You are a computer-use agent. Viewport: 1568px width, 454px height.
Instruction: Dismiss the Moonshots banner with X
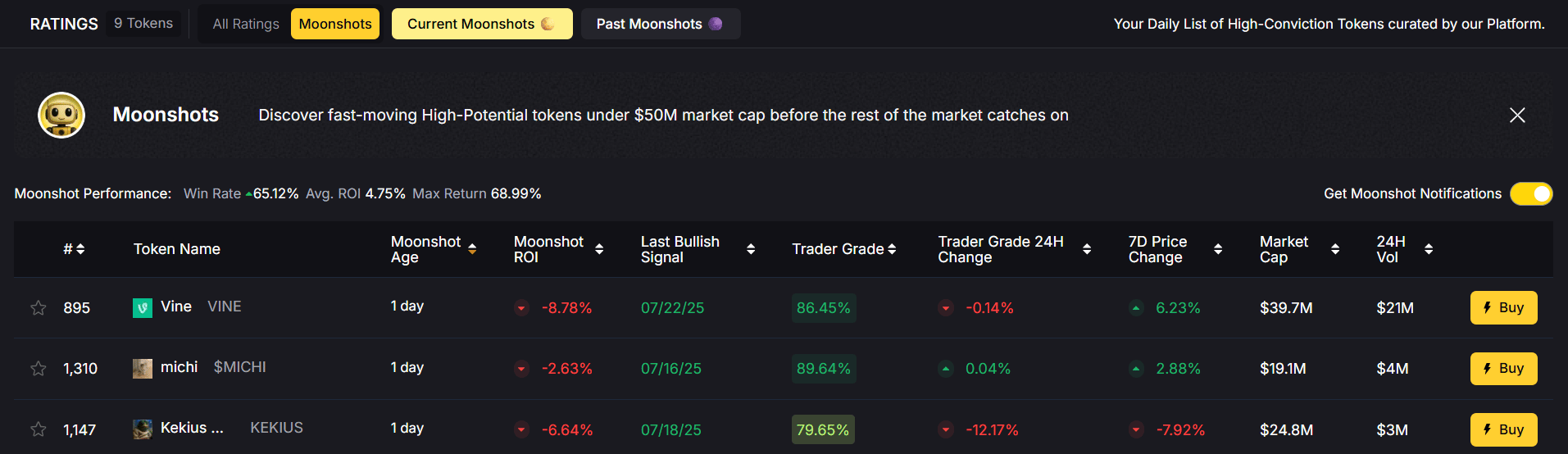tap(1517, 116)
